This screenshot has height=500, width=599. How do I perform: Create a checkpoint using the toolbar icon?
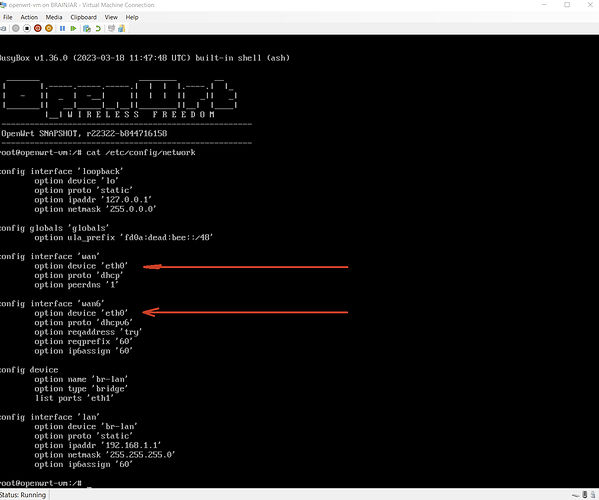pos(87,28)
